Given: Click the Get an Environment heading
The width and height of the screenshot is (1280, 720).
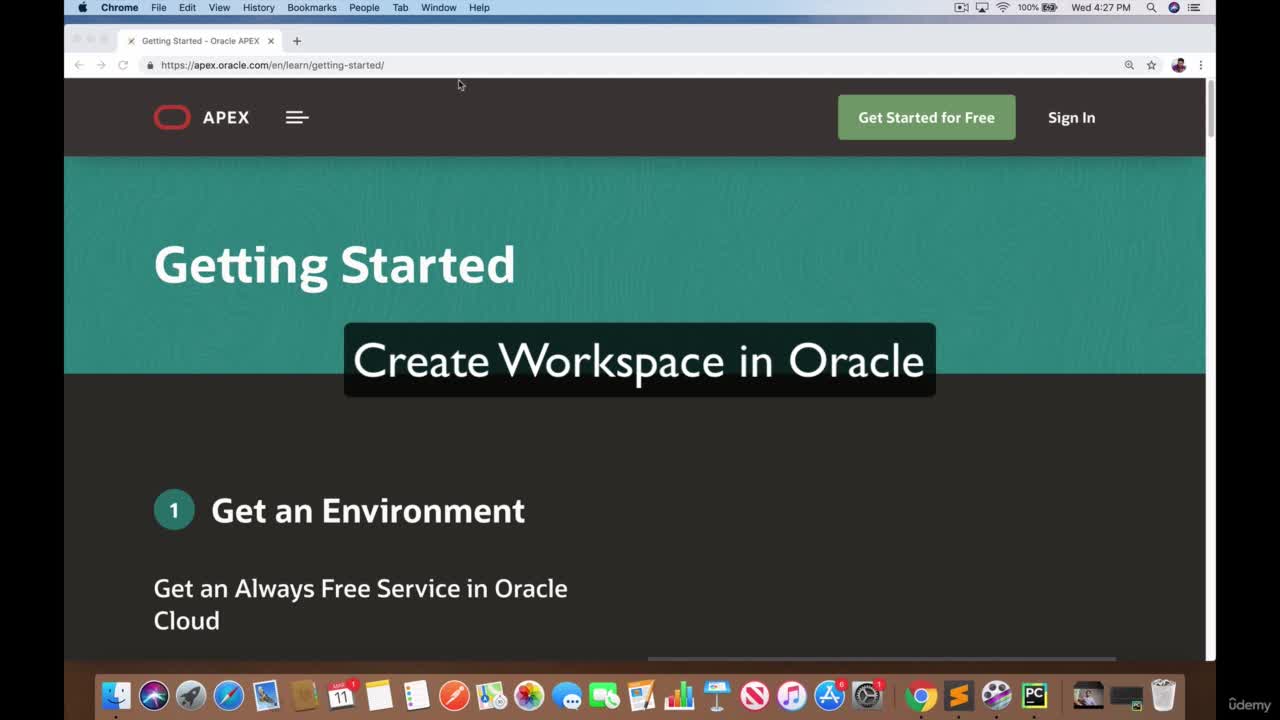Looking at the screenshot, I should click(x=368, y=511).
